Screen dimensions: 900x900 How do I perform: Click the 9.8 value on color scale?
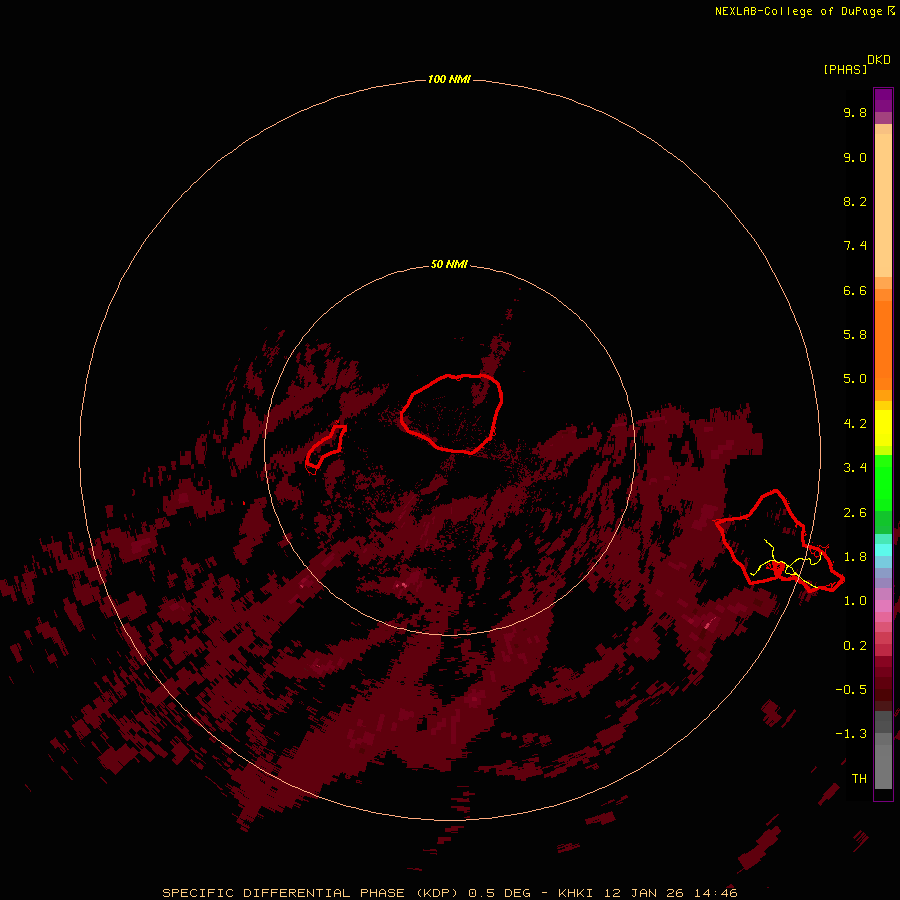(855, 112)
